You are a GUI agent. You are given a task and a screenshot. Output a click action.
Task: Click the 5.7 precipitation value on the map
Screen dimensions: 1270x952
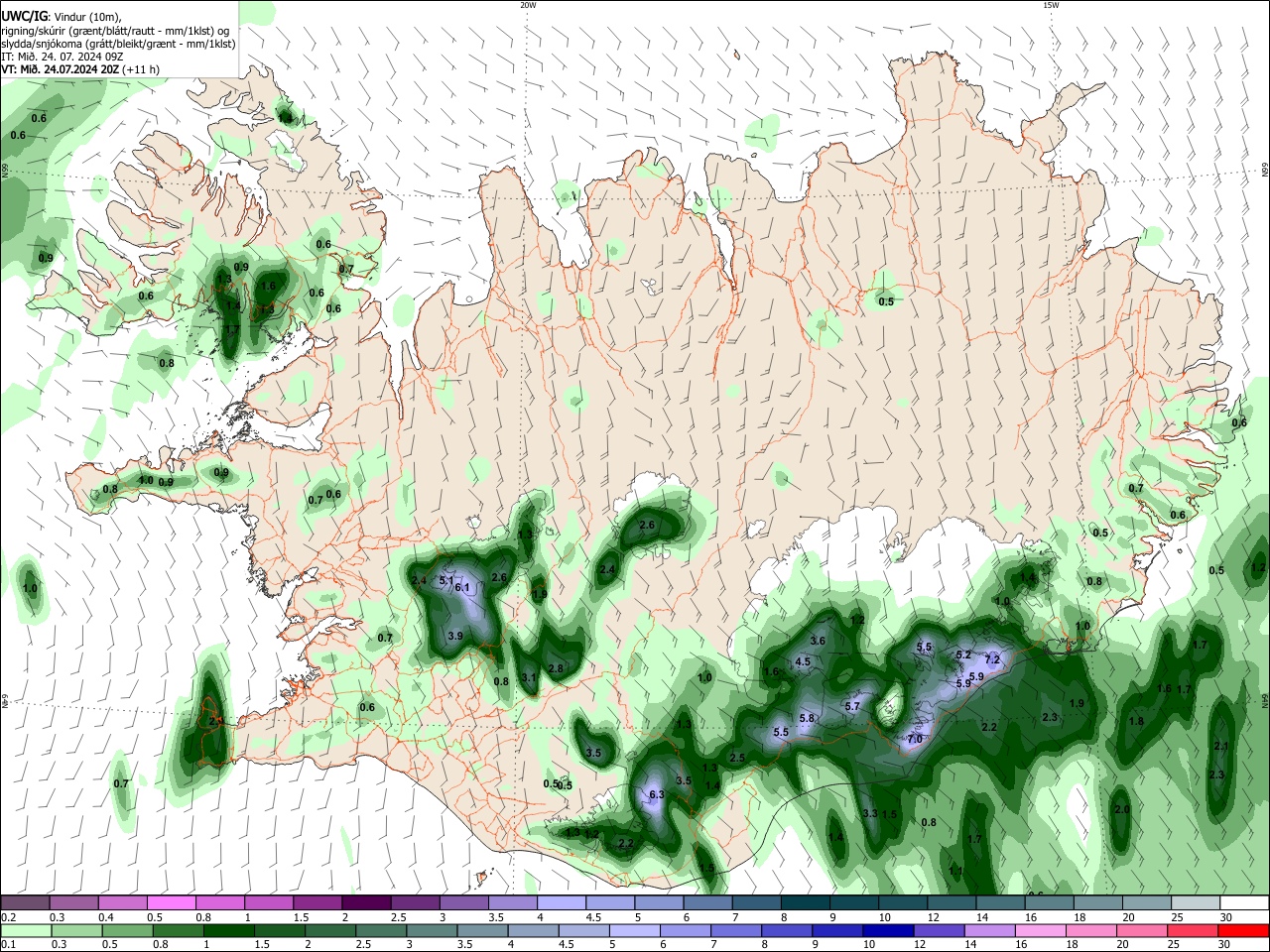pyautogui.click(x=852, y=706)
